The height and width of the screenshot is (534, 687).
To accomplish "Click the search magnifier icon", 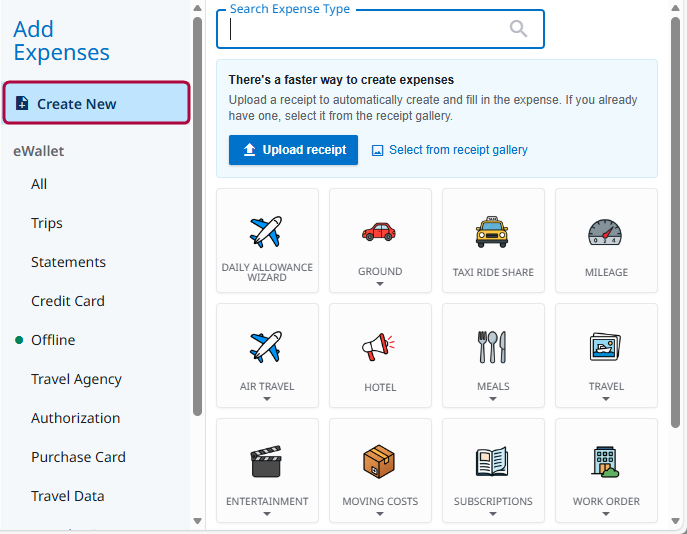I will tap(518, 29).
